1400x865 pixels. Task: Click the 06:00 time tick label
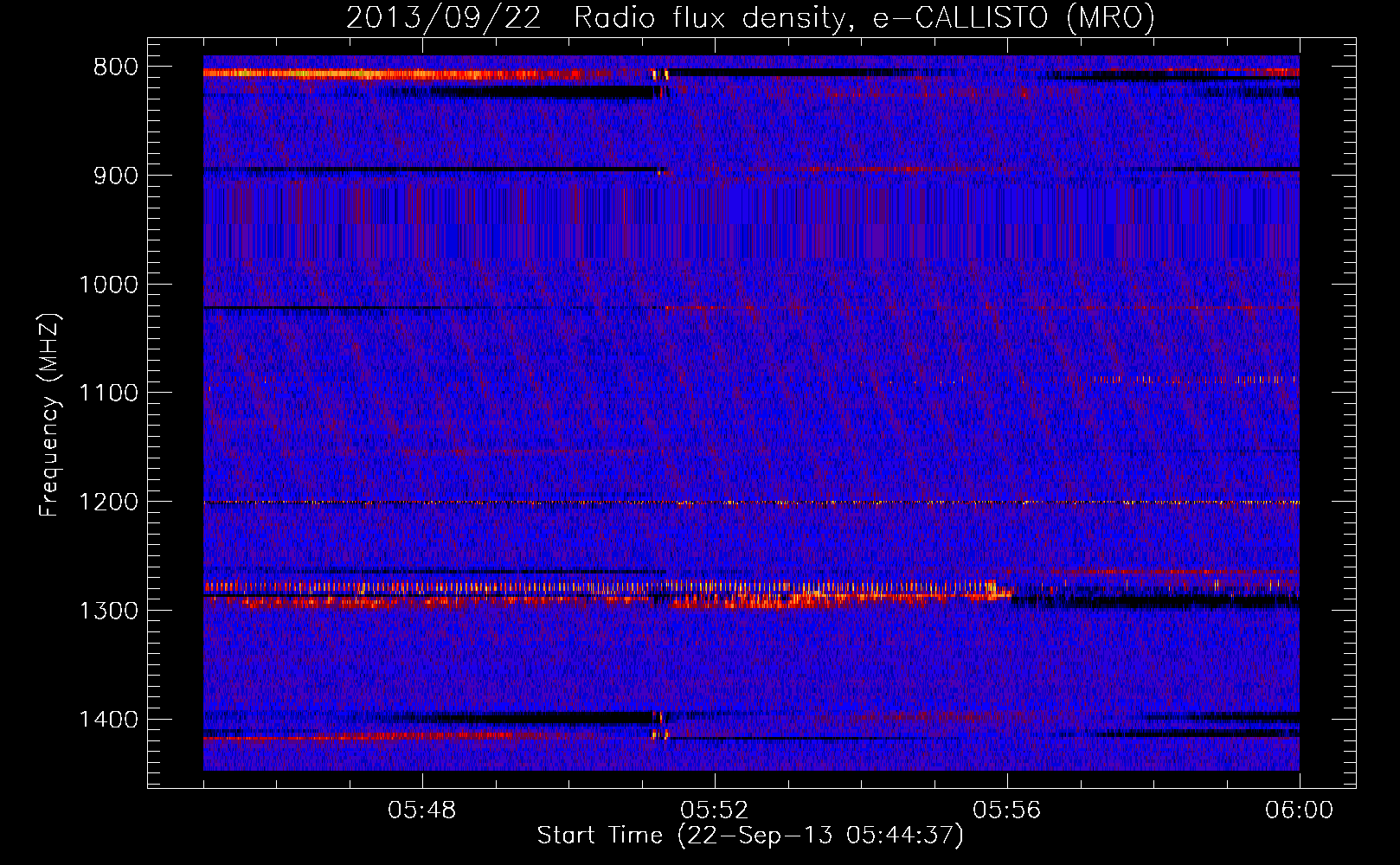[1300, 811]
